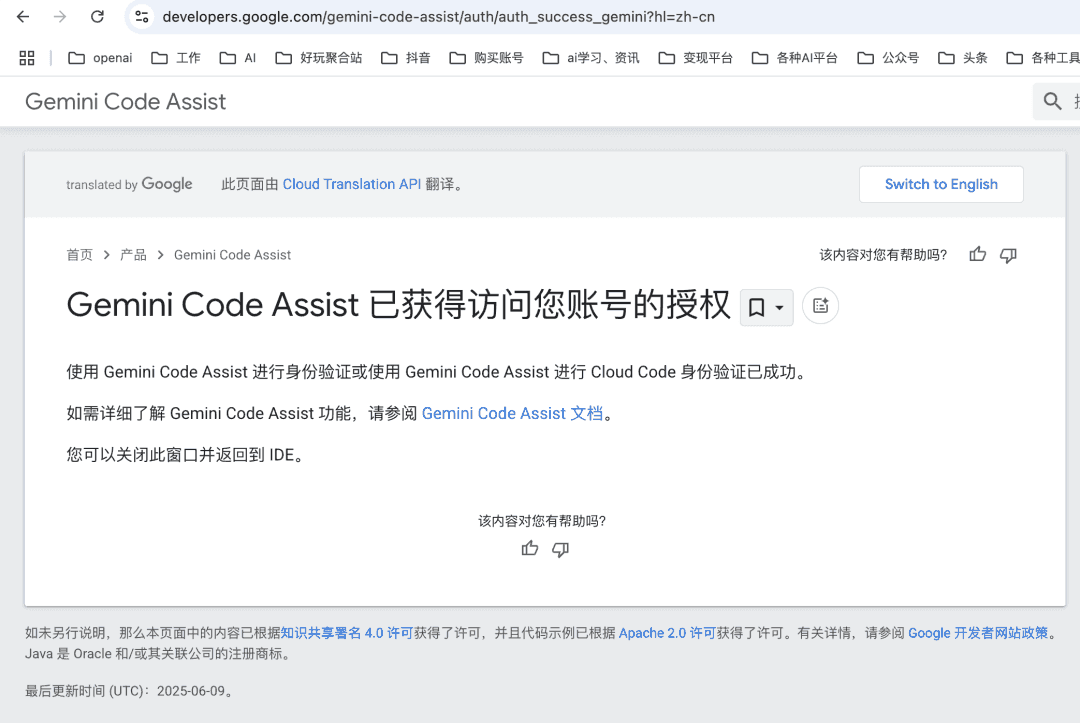Click the translated by Google logo
Viewport: 1080px width, 723px height.
pyautogui.click(x=129, y=184)
